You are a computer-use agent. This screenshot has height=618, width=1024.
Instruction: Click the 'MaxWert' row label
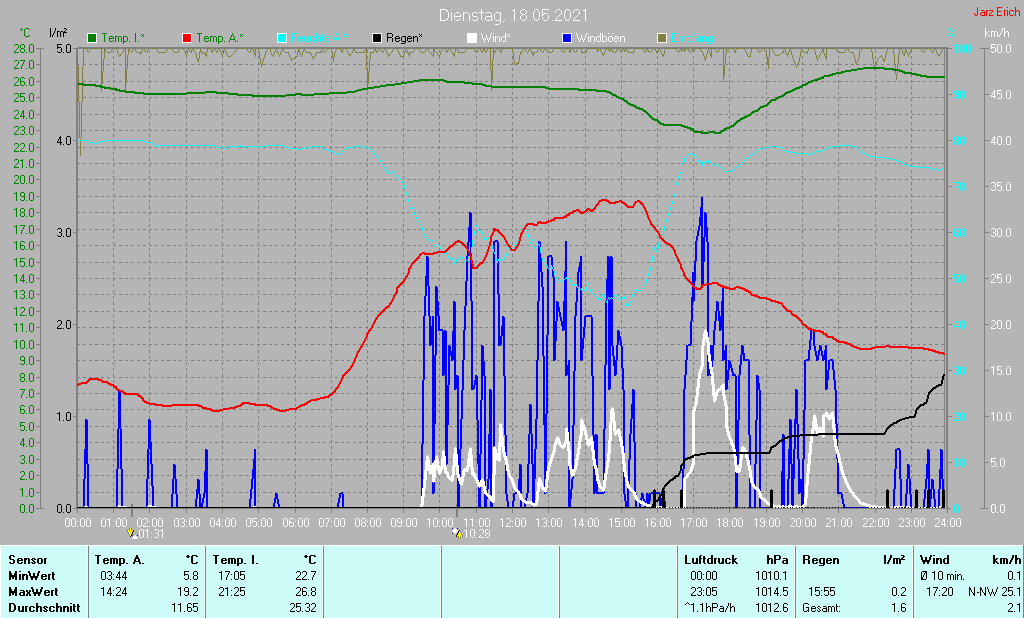coord(33,592)
